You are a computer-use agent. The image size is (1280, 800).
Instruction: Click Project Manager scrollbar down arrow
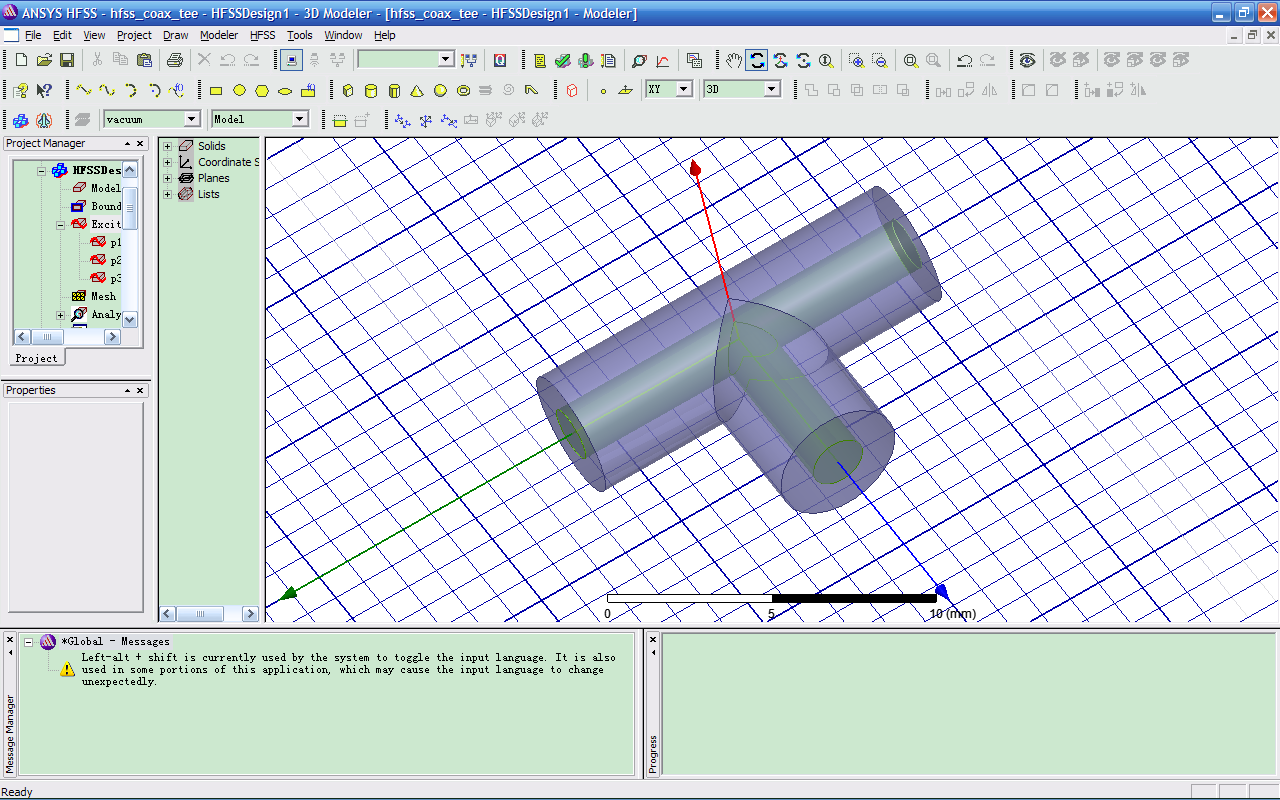(130, 319)
